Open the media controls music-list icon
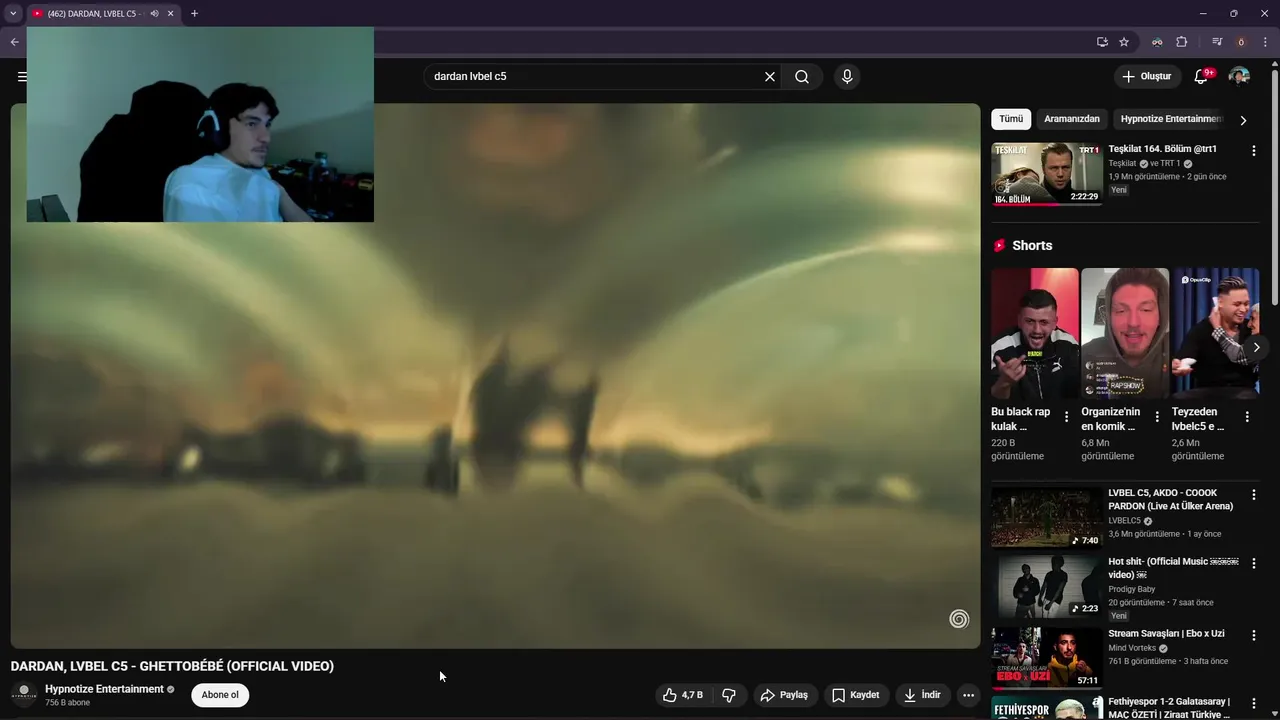Image resolution: width=1280 pixels, height=720 pixels. 1217,42
